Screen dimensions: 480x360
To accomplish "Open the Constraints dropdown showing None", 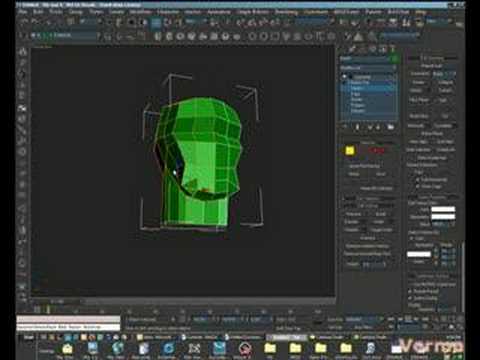I will 445,74.
